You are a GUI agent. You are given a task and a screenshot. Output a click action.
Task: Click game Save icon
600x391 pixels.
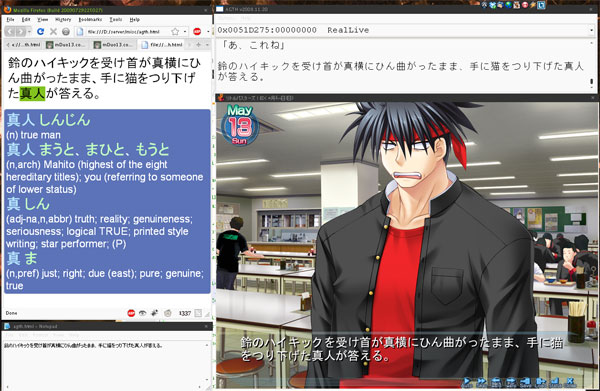pos(525,382)
